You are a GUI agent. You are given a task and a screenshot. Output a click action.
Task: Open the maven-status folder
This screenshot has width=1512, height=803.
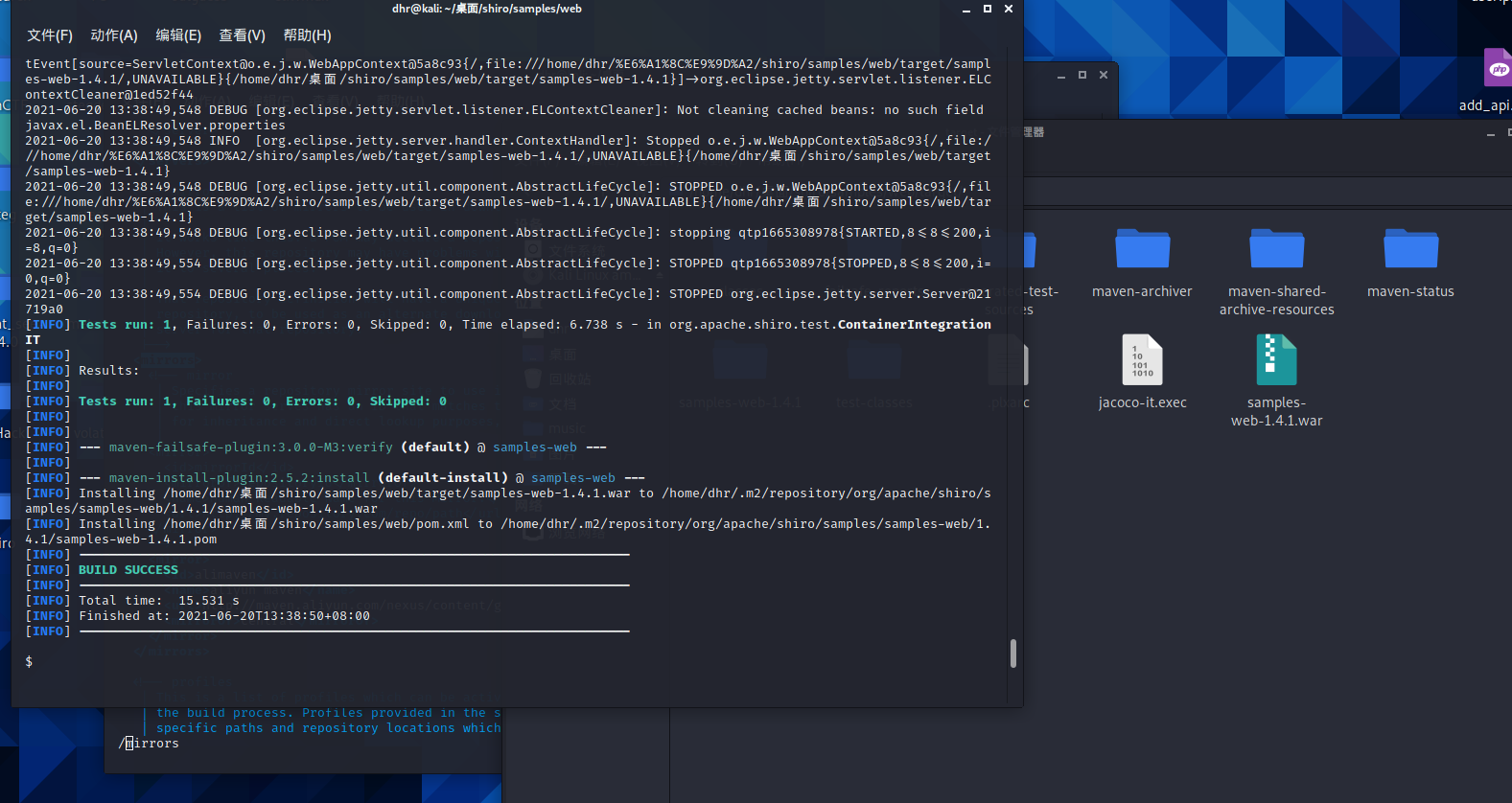(1410, 264)
